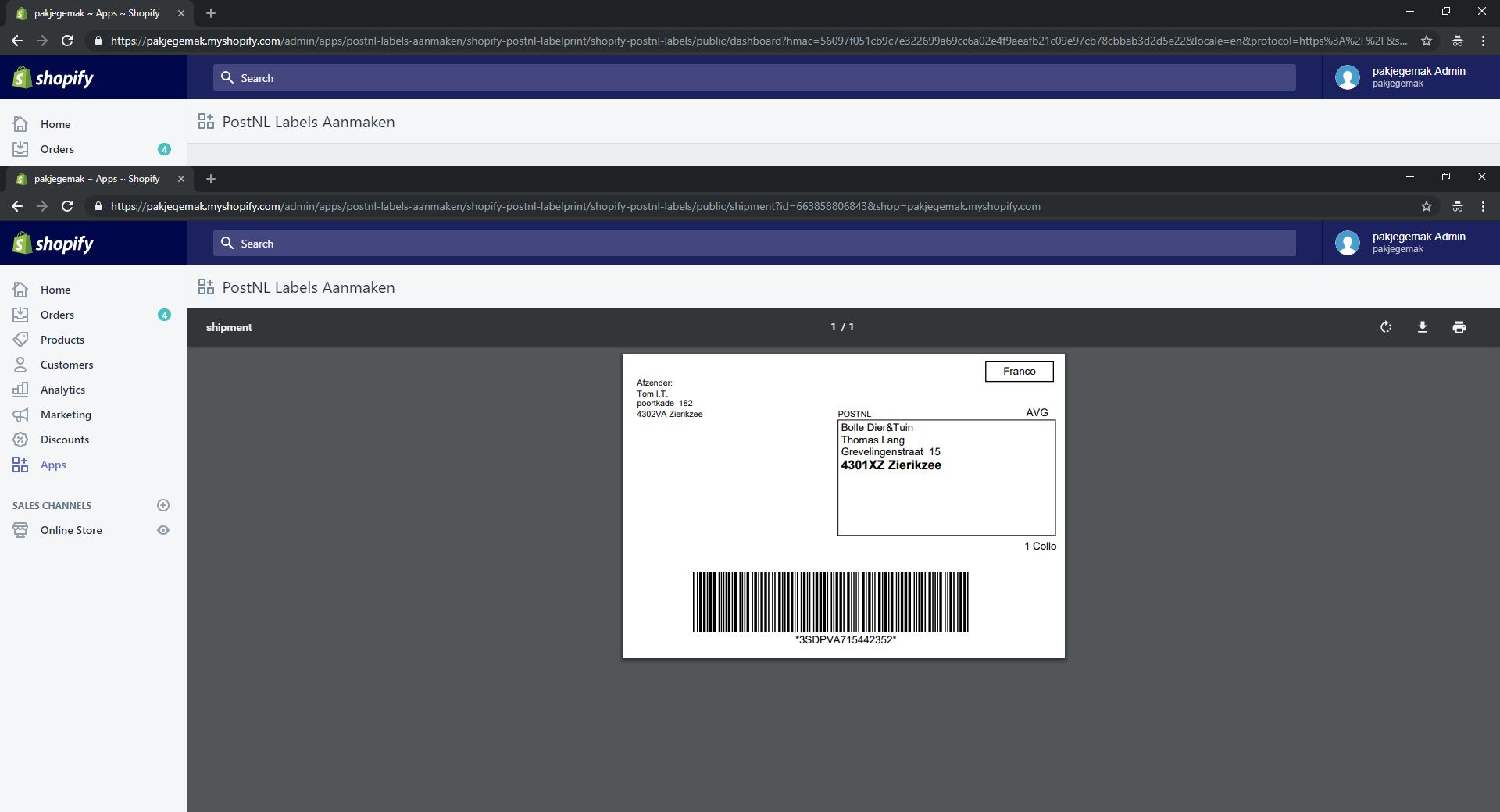This screenshot has height=812, width=1500.
Task: Go forward in front browser window
Action: click(x=42, y=206)
